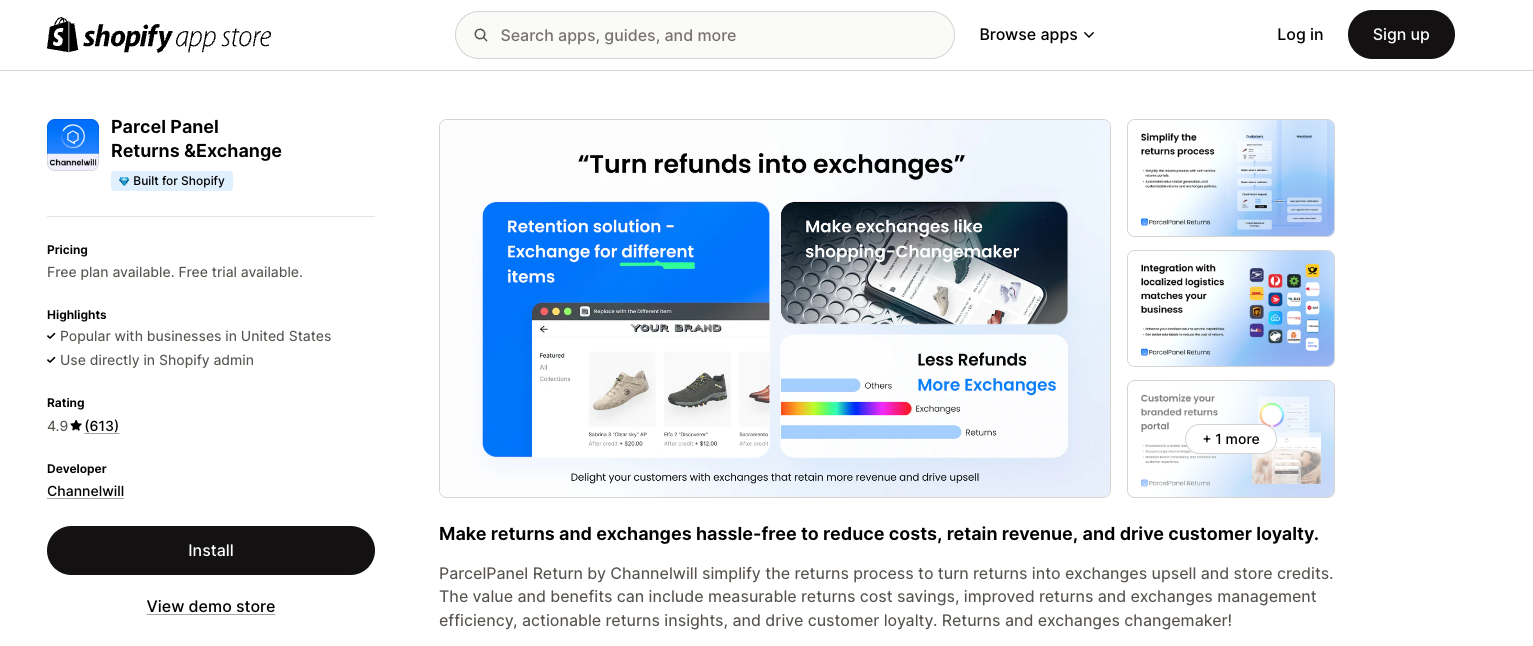Open the Channelwill developer link
This screenshot has height=646, width=1533.
tap(86, 491)
